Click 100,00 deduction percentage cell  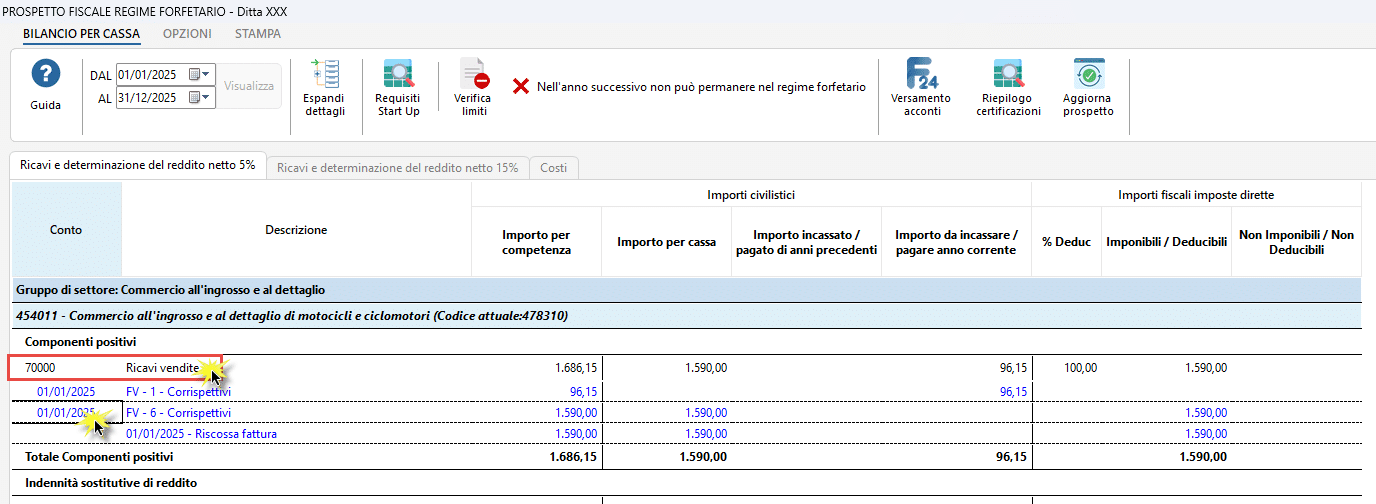(1080, 368)
